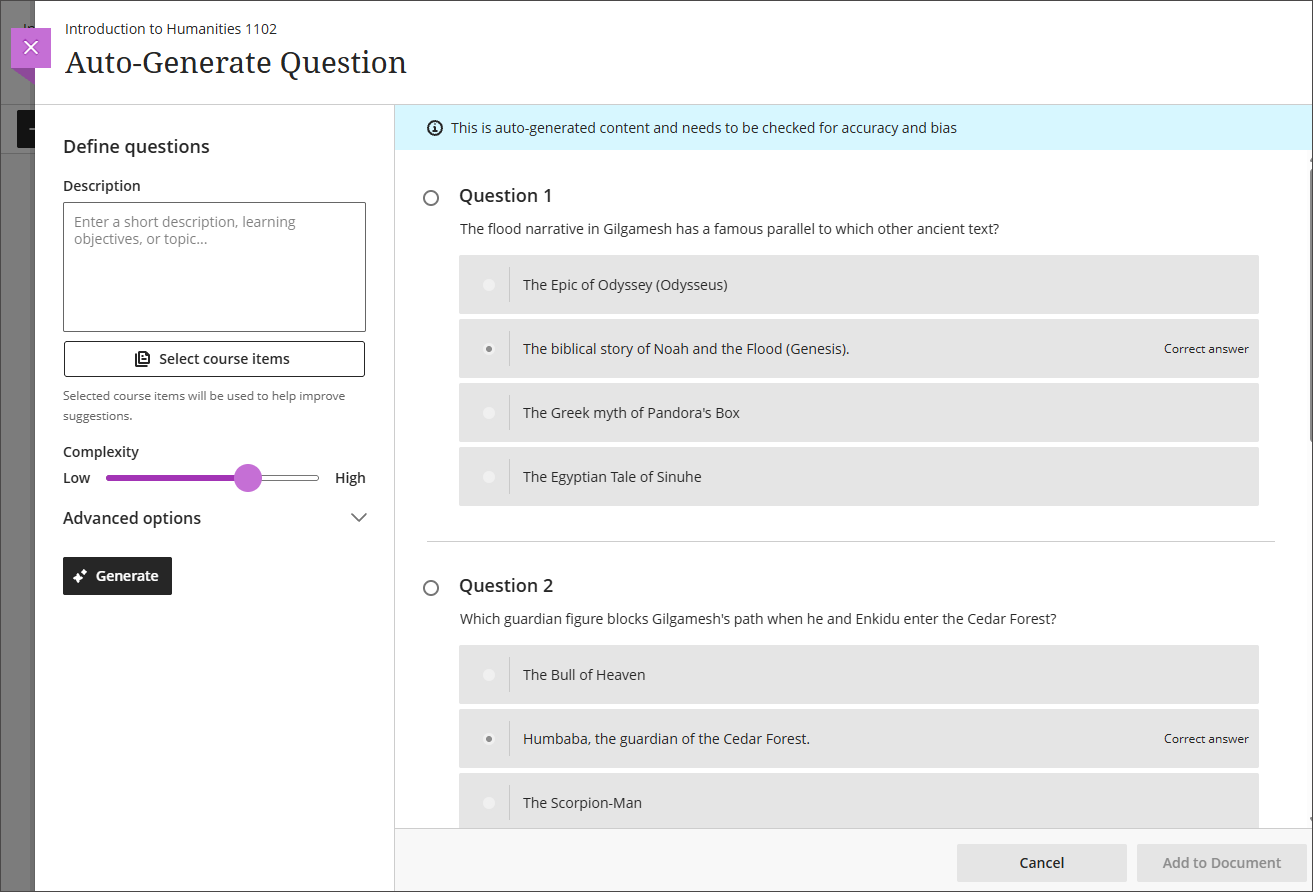Click inside the Description text box
This screenshot has width=1313, height=892.
[x=214, y=266]
